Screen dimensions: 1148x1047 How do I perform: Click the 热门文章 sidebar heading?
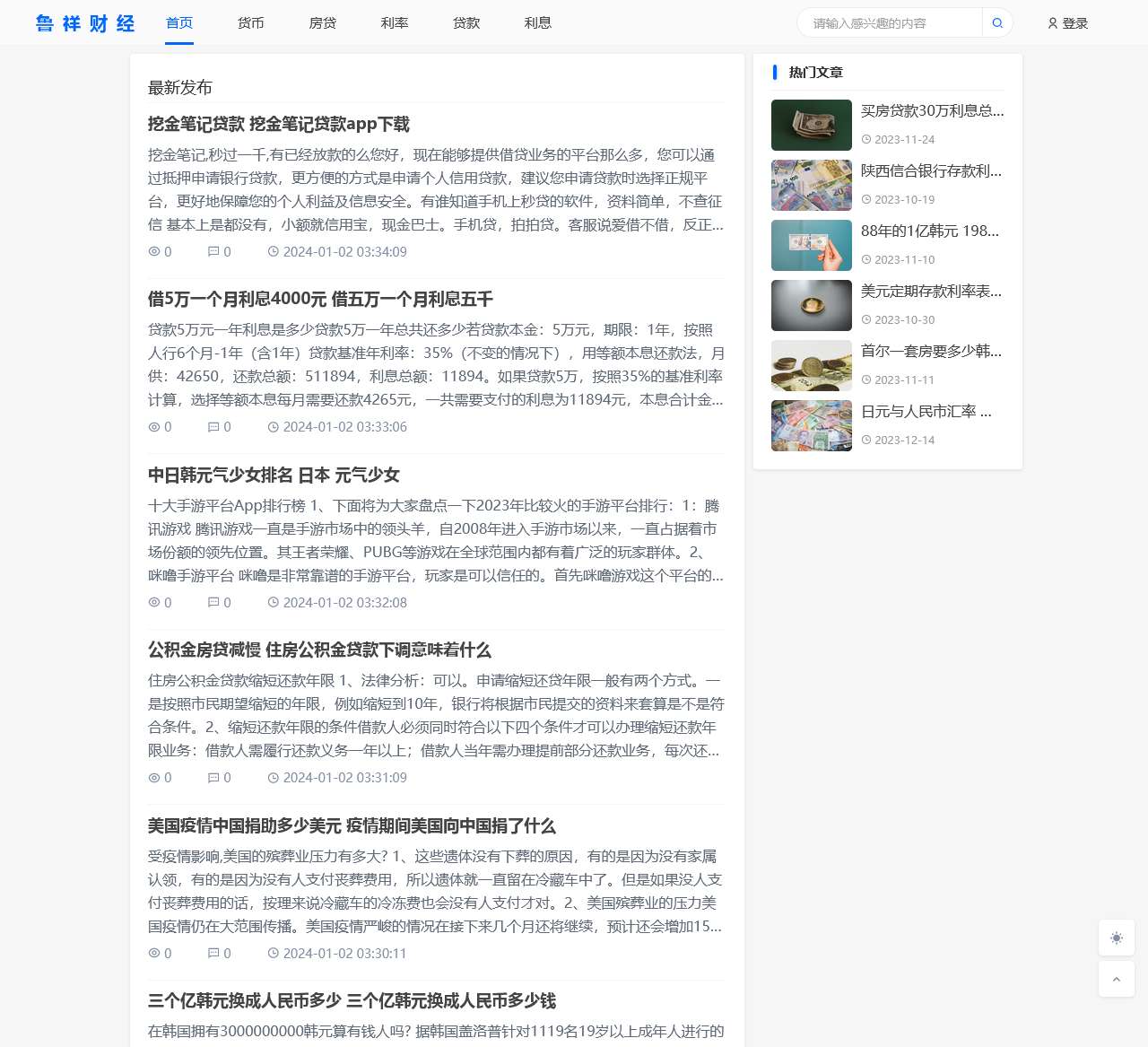click(x=816, y=73)
